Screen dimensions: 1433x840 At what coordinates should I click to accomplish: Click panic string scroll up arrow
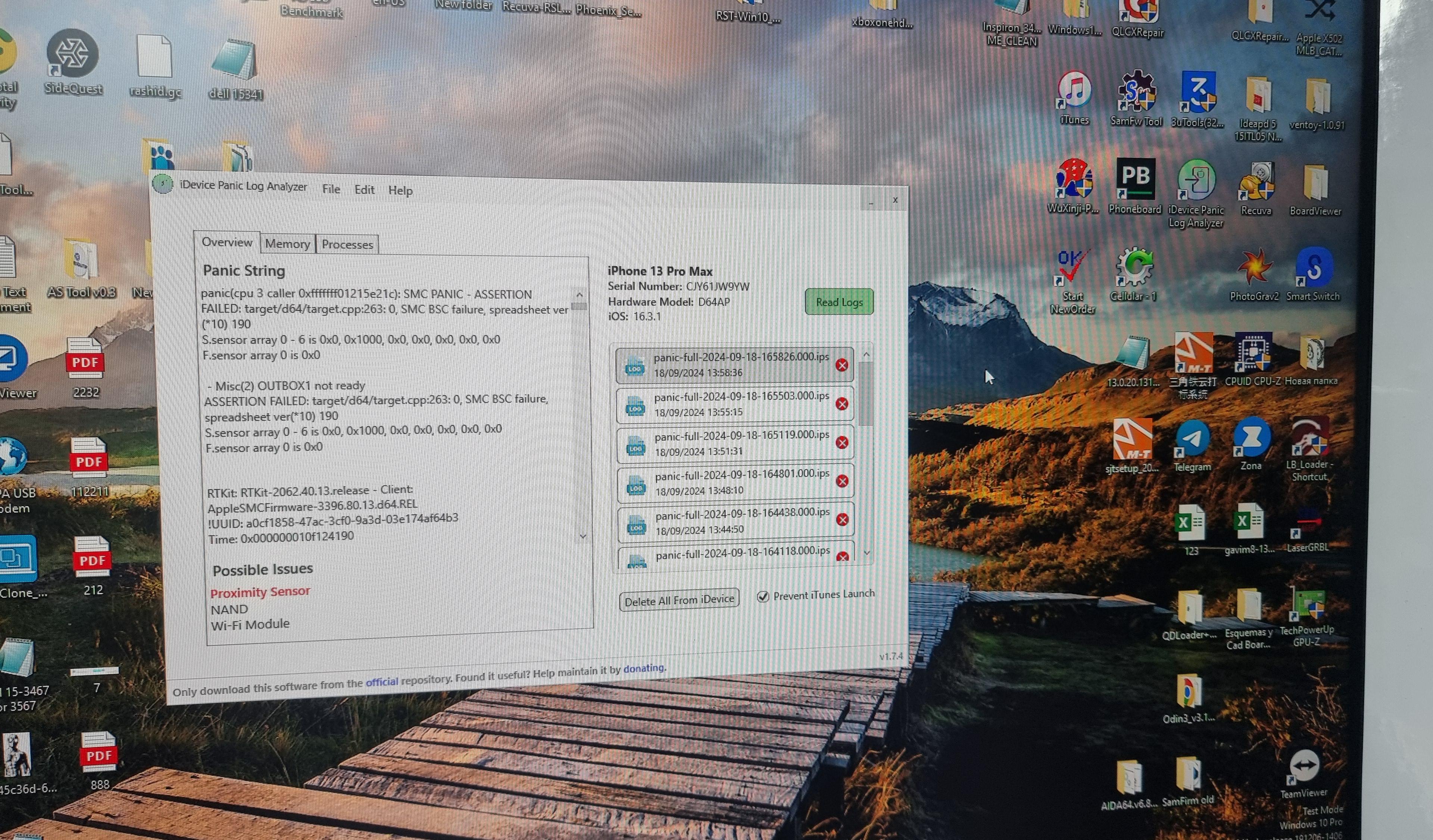(x=579, y=294)
